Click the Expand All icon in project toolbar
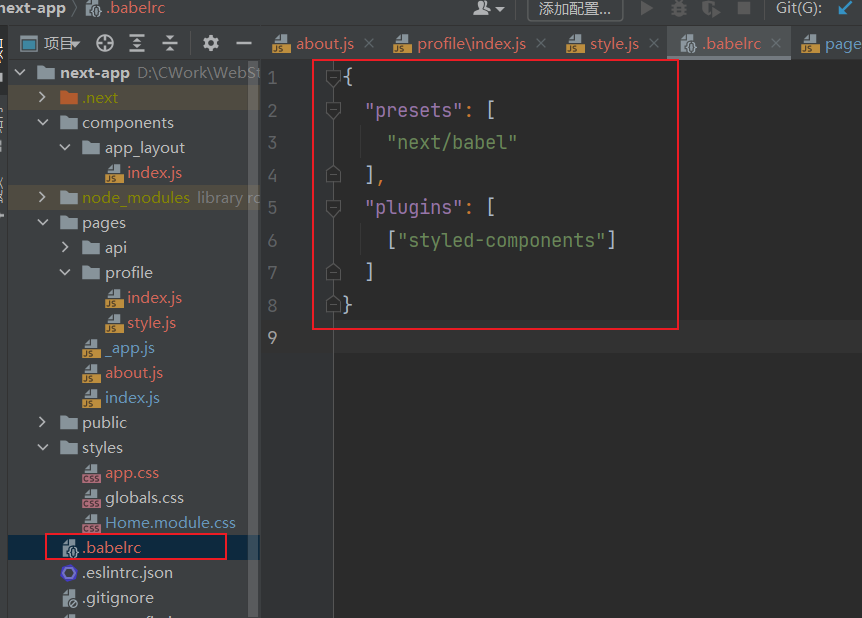Screen dimensions: 862x618 (137, 43)
